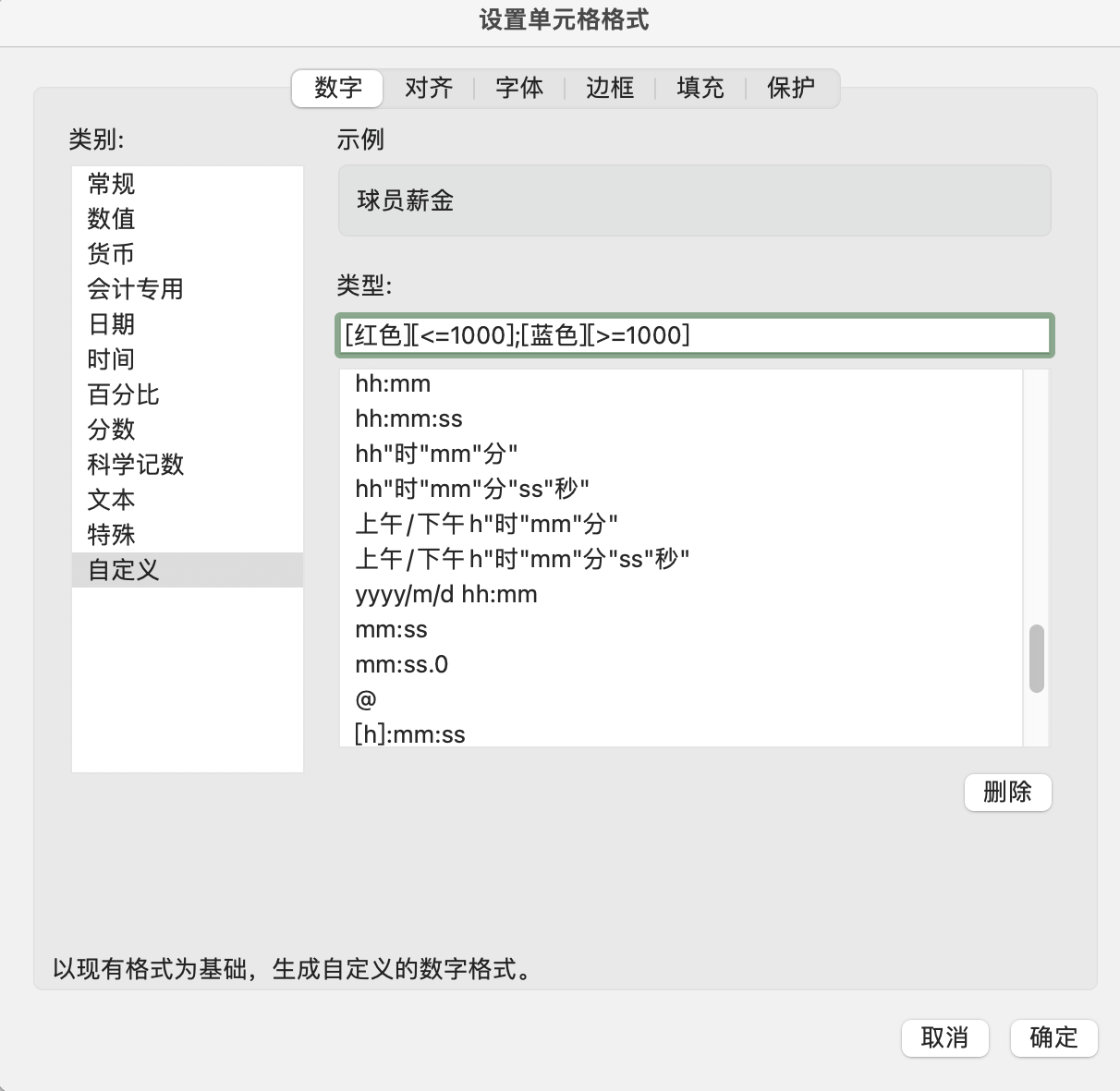This screenshot has width=1120, height=1091.
Task: Choose the @ text format
Action: pyautogui.click(x=681, y=699)
